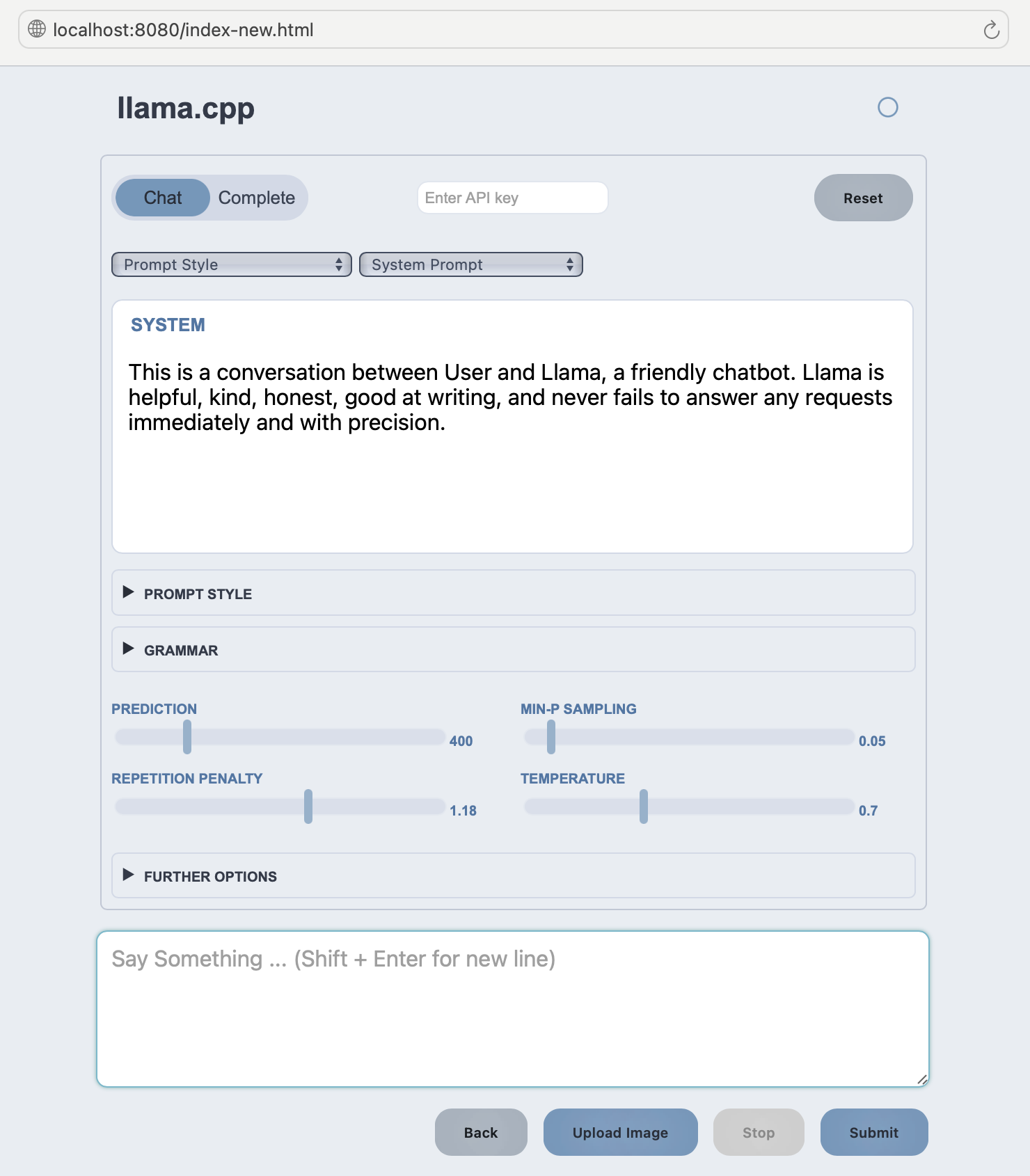Image resolution: width=1030 pixels, height=1176 pixels.
Task: Click the circle theme icon near title
Action: coord(887,107)
